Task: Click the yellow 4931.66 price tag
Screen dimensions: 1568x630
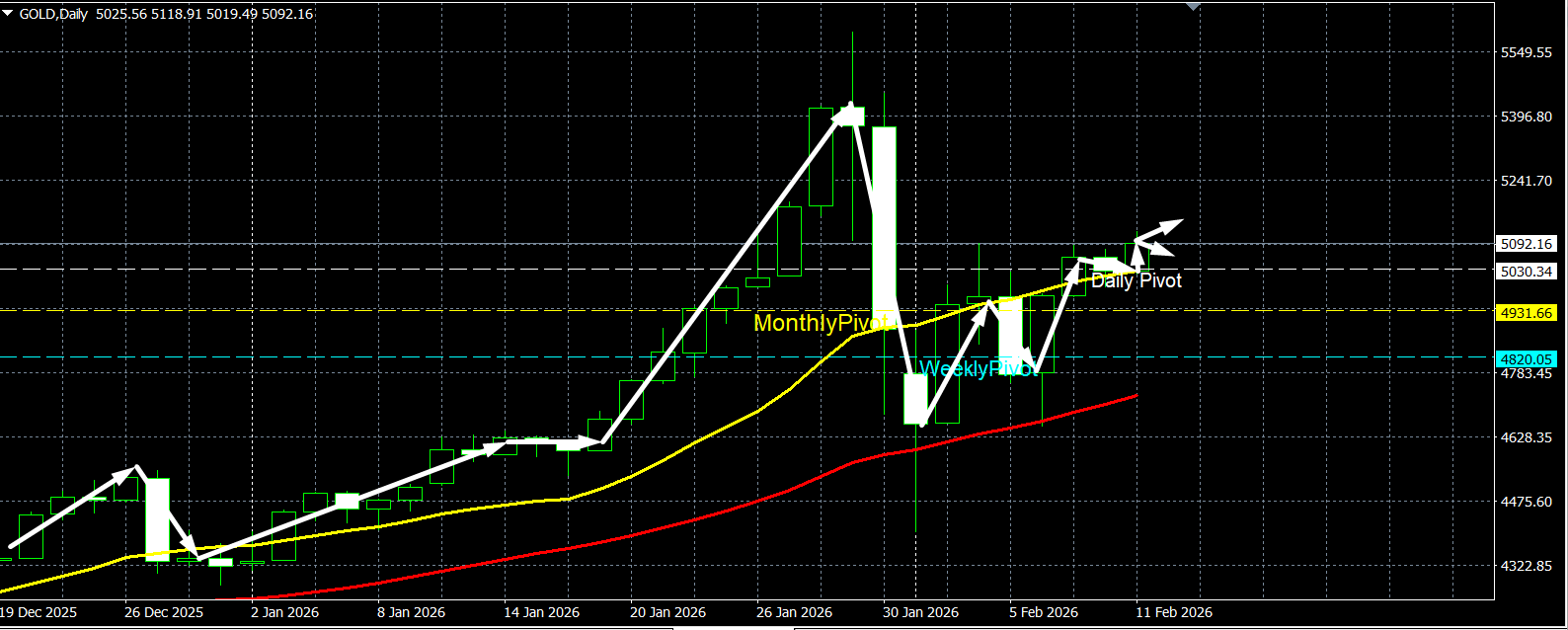Action: click(x=1526, y=313)
